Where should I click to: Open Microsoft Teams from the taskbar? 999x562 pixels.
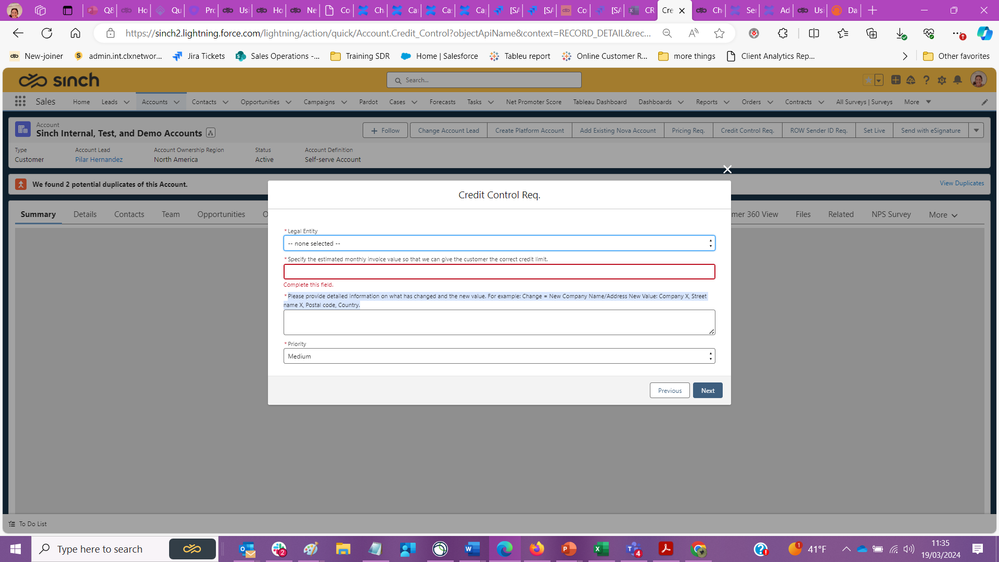(633, 549)
